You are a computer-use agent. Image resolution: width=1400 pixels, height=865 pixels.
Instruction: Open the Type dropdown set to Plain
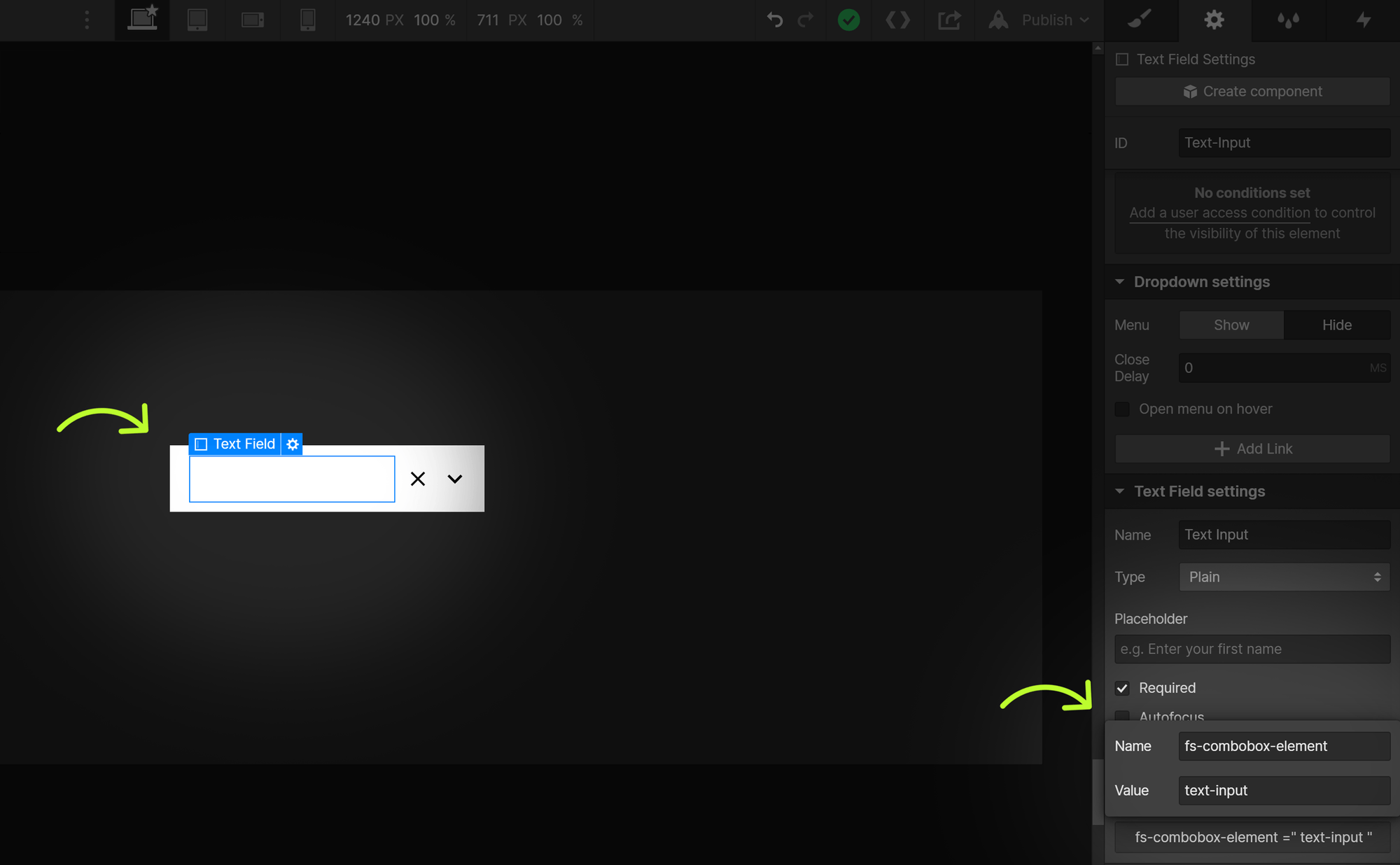tap(1284, 577)
